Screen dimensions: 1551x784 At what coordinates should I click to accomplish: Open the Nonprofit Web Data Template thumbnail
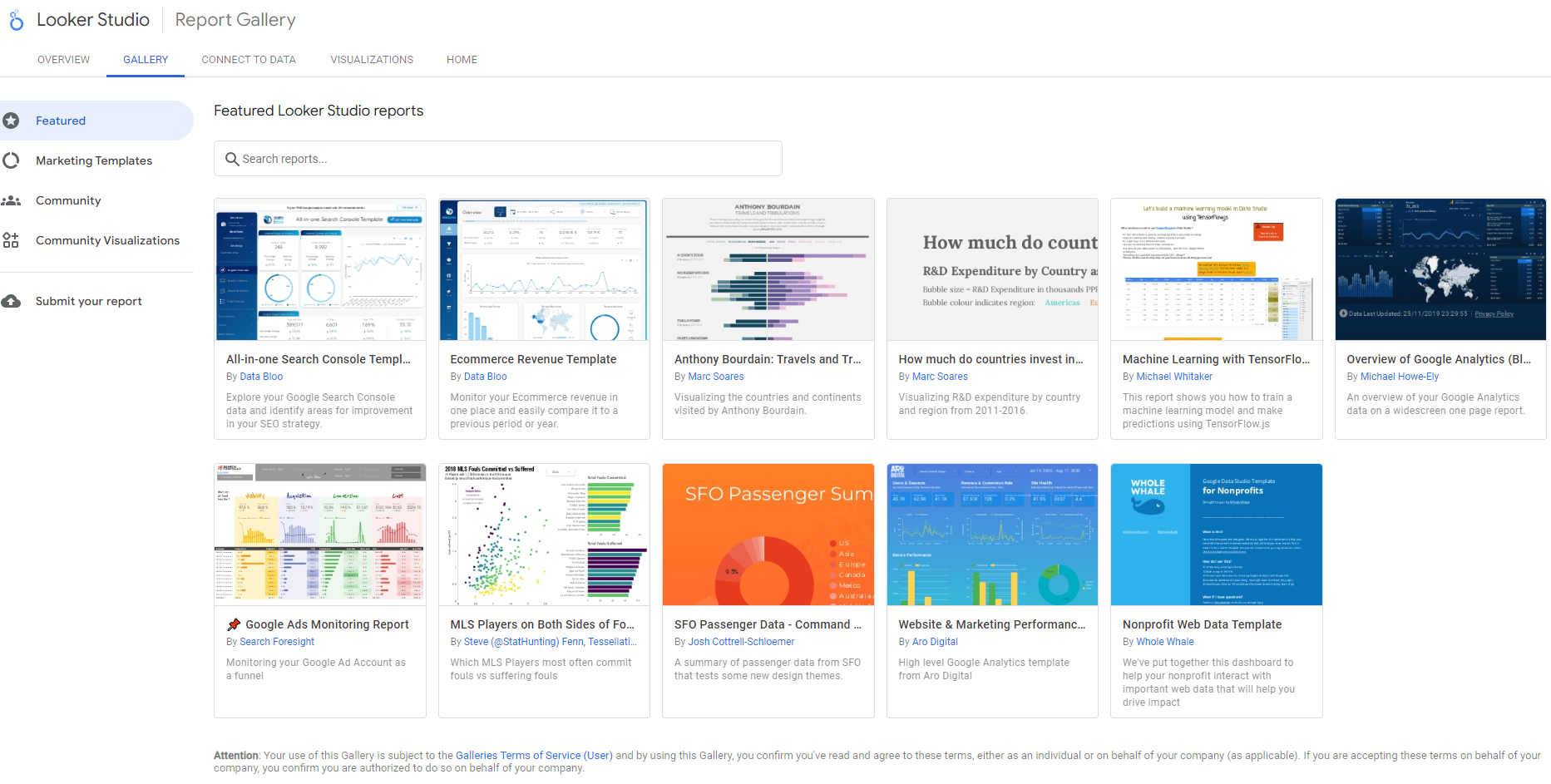point(1216,535)
